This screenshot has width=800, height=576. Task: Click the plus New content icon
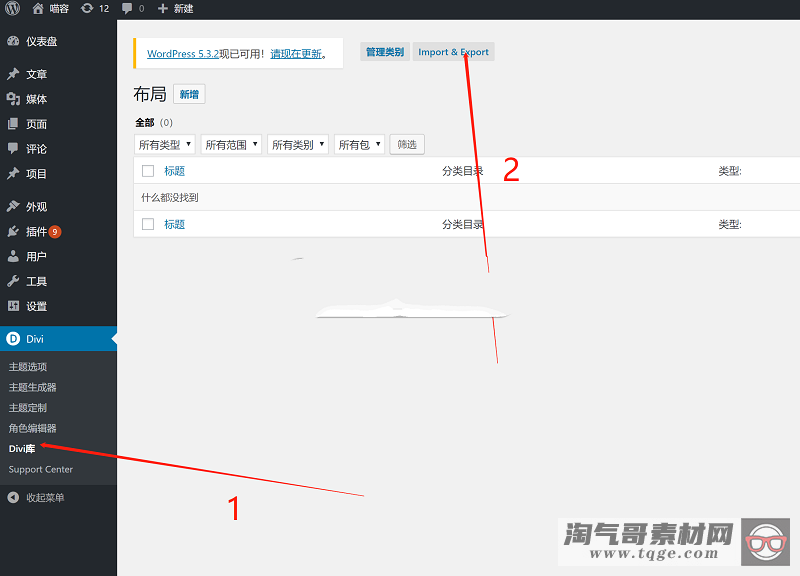pos(163,9)
